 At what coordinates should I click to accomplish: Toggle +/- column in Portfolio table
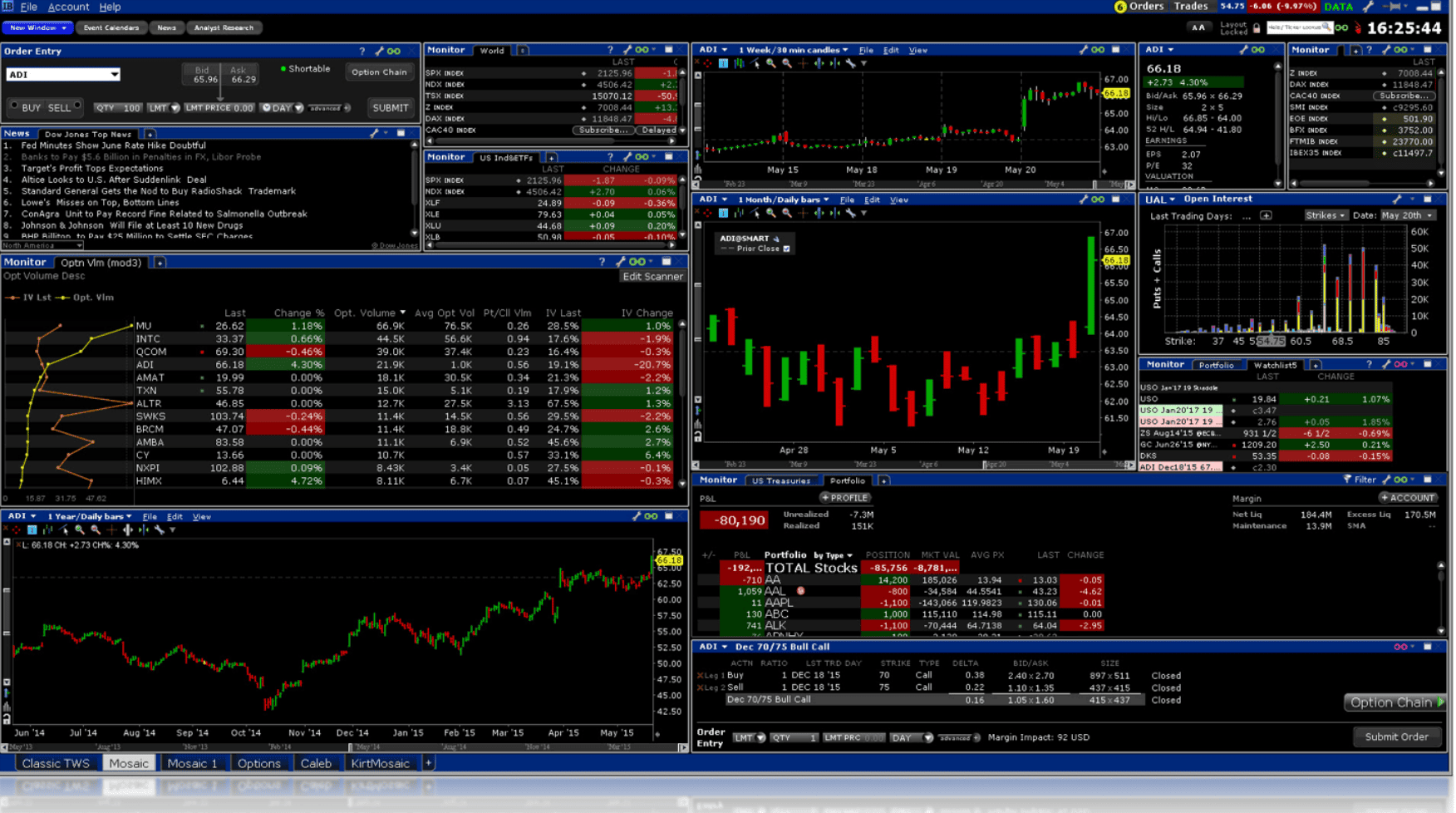[x=708, y=555]
